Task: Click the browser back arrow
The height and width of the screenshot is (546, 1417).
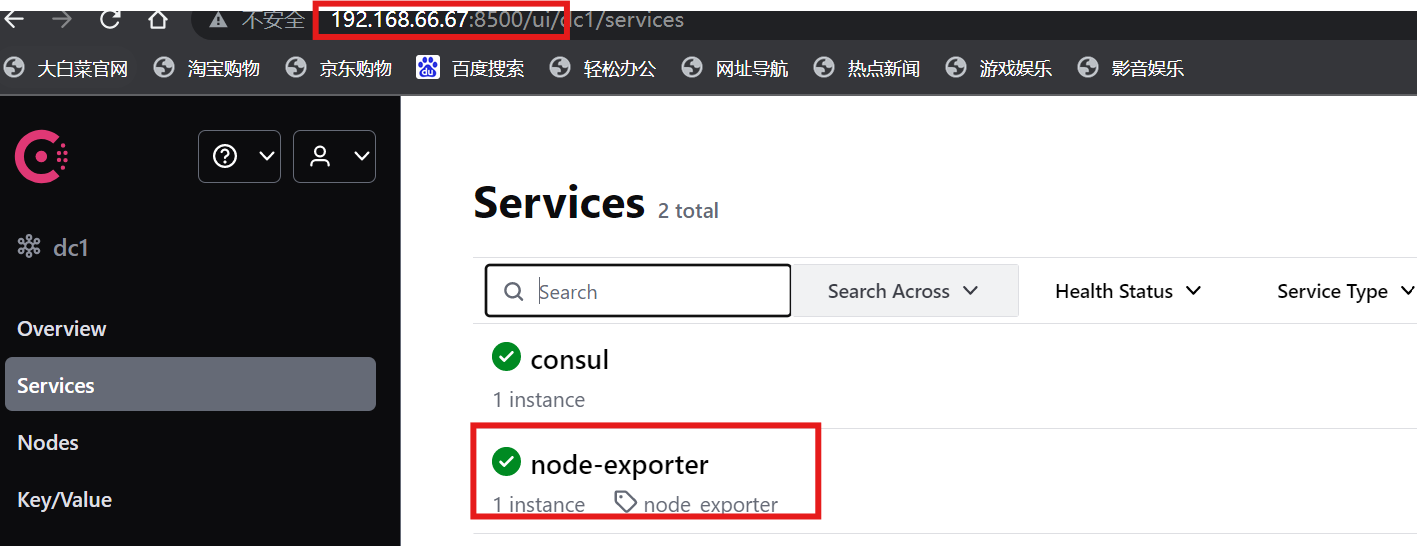Action: coord(14,19)
